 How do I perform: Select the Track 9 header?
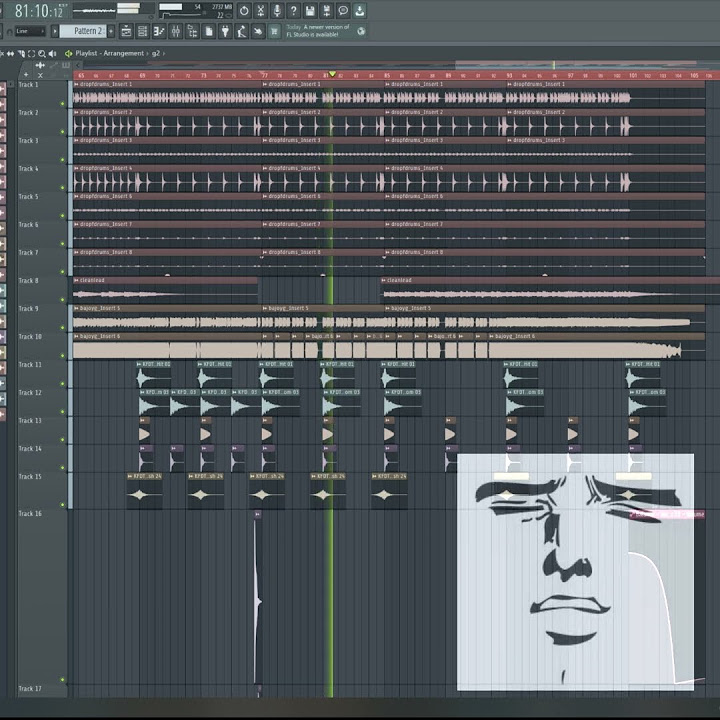click(x=43, y=318)
